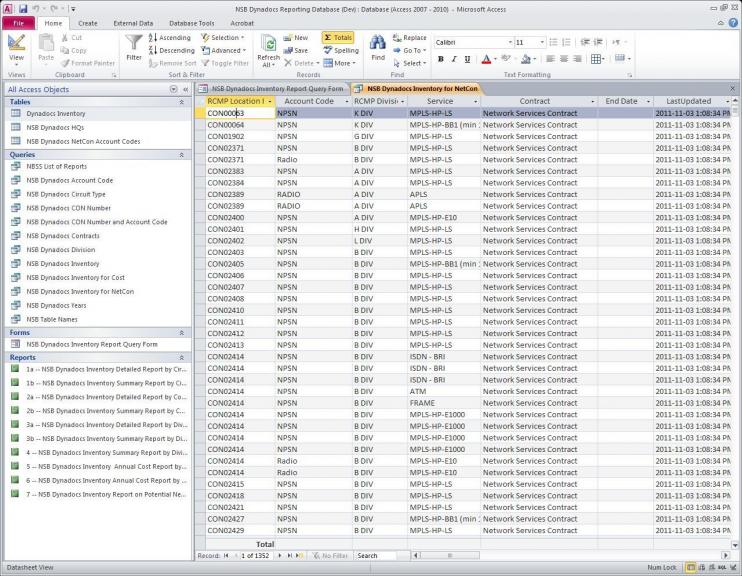Screen dimensions: 742x576
Task: Open Account Code column filter arrow
Action: 347,101
